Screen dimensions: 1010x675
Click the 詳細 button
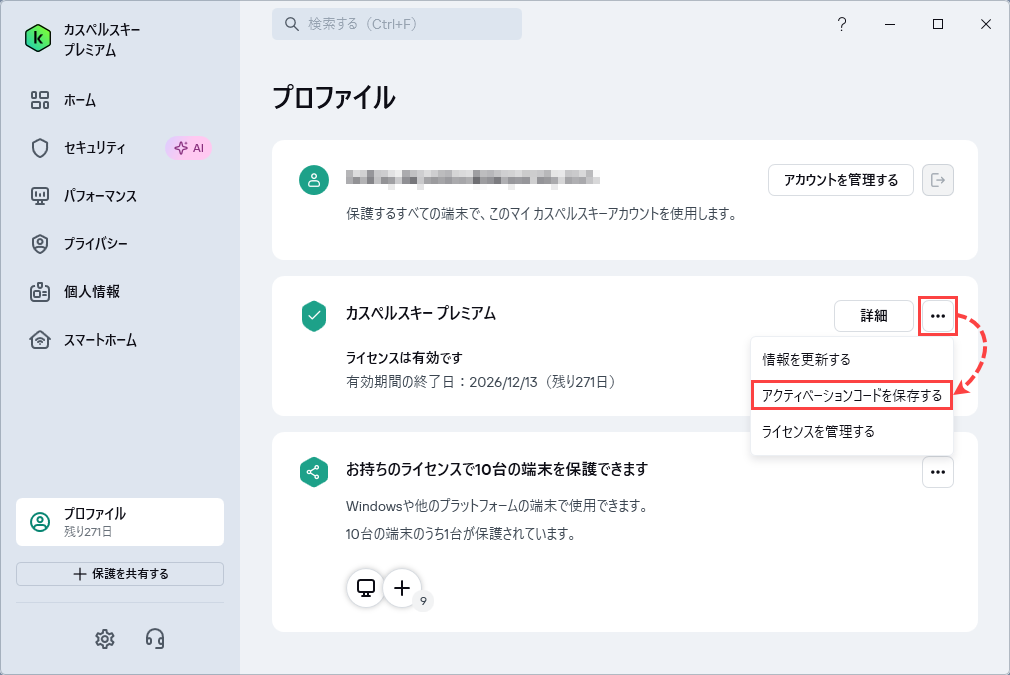(x=874, y=316)
